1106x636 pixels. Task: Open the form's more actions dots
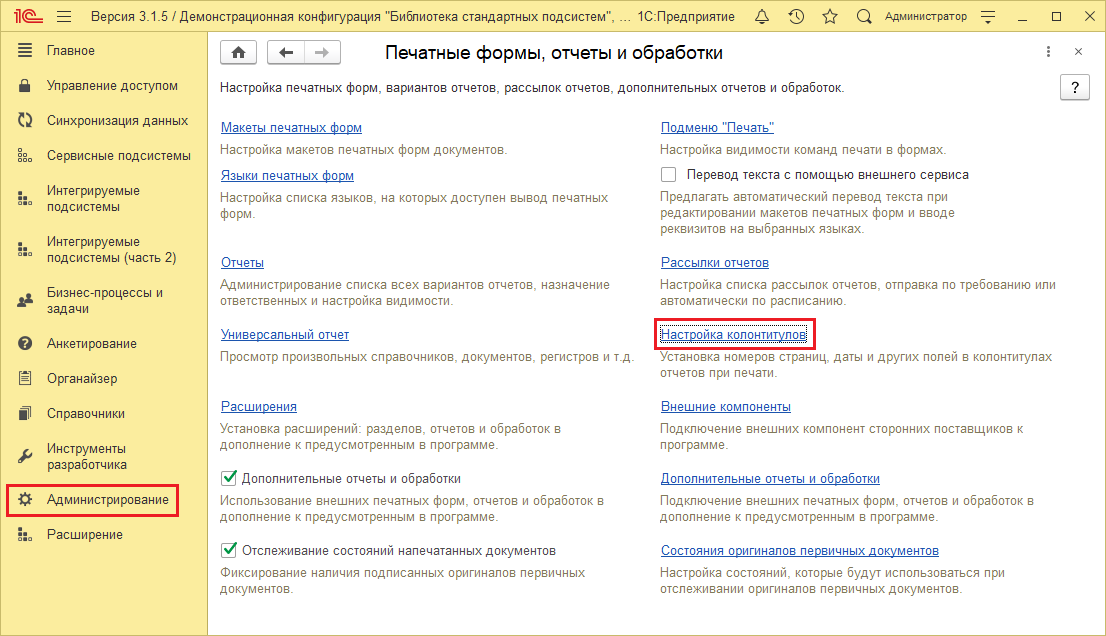click(1048, 51)
